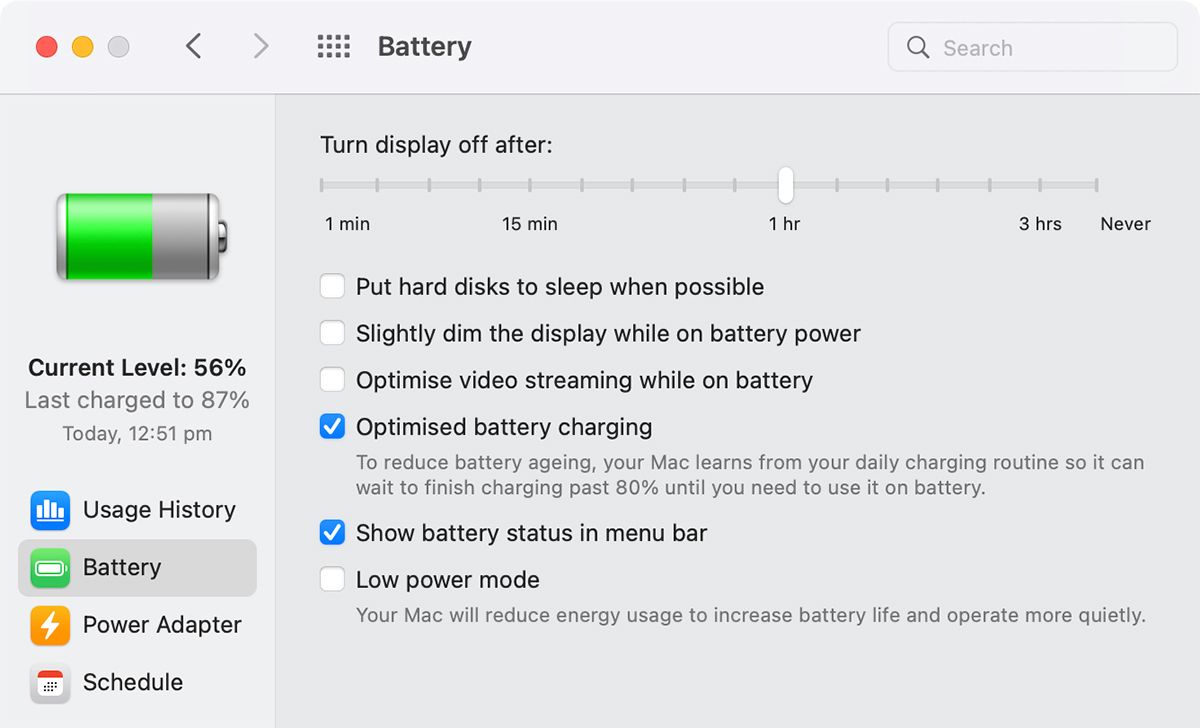
Task: Set display-off slider to Never
Action: [1096, 185]
